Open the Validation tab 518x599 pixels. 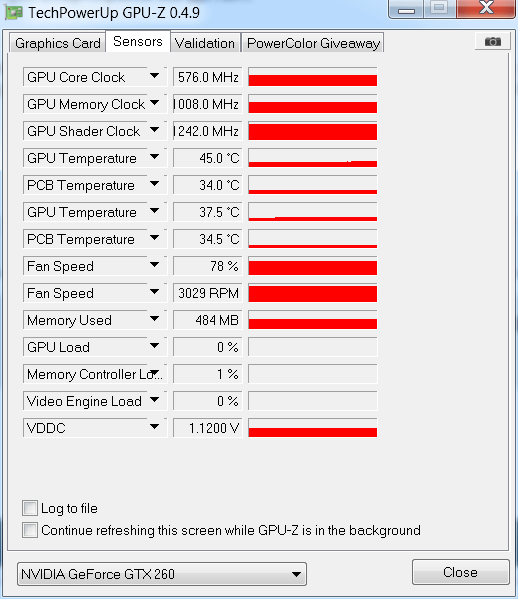(205, 43)
